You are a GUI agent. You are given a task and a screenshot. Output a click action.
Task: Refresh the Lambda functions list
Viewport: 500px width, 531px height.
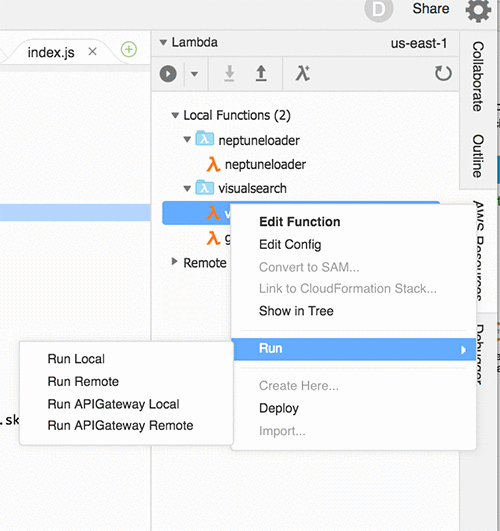[x=443, y=73]
